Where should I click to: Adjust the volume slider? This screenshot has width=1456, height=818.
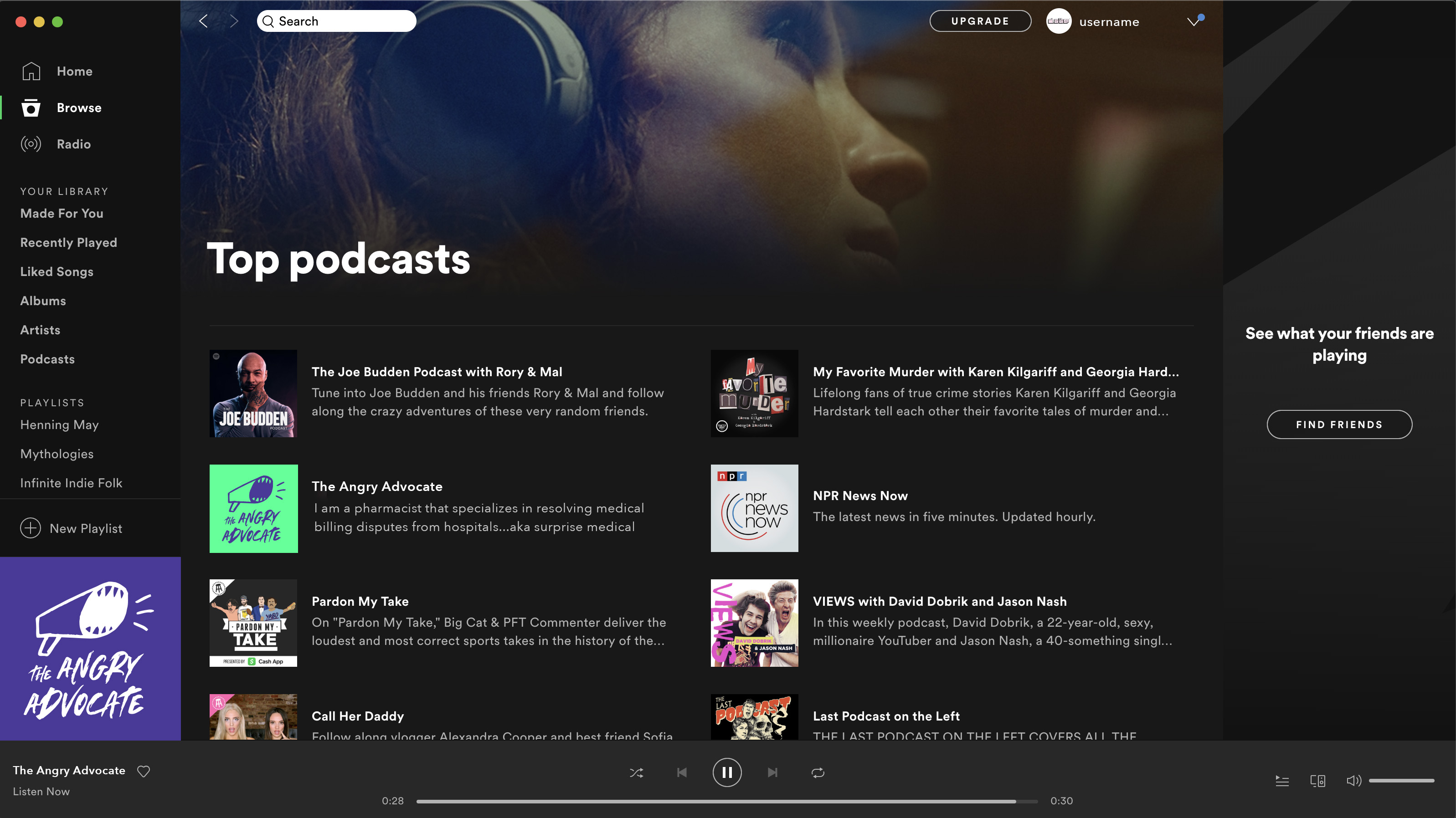point(1401,781)
